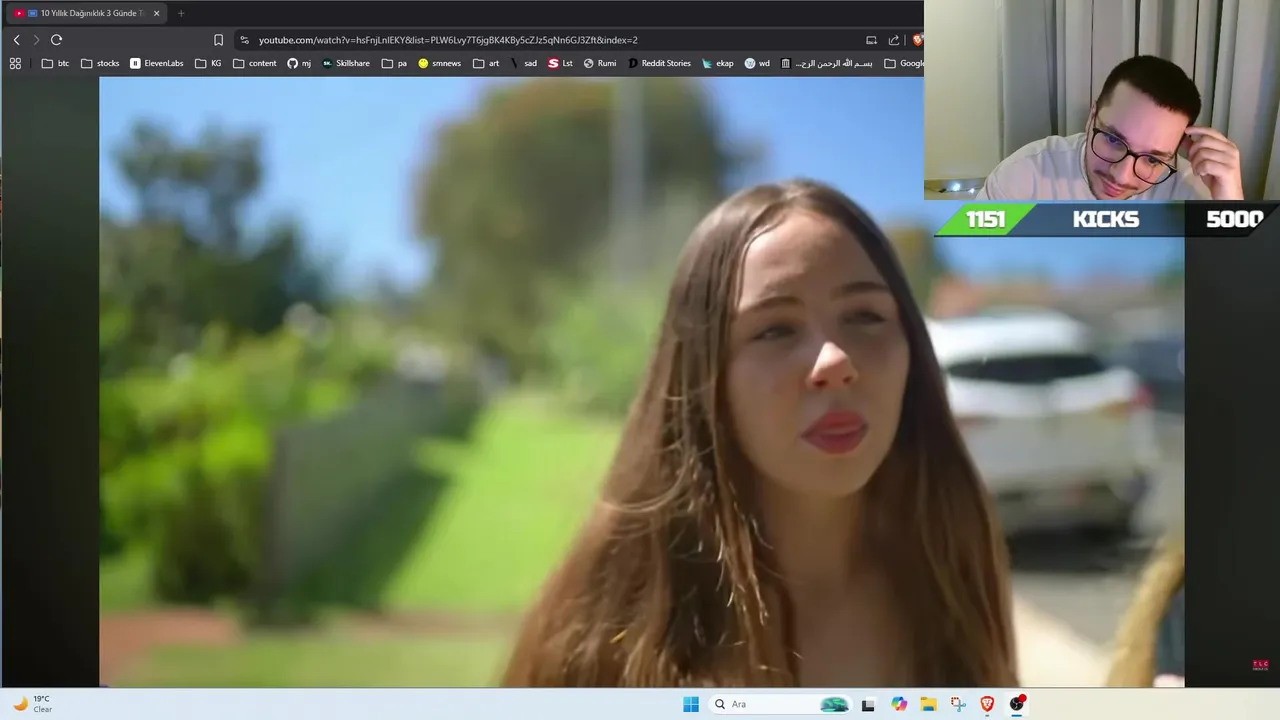Viewport: 1280px width, 720px height.
Task: Launch Copilot from the taskbar
Action: pyautogui.click(x=899, y=704)
